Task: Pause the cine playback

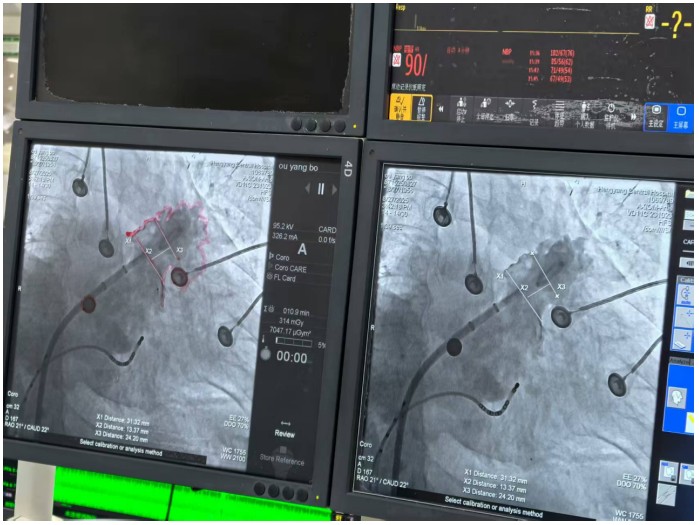Action: click(x=321, y=188)
